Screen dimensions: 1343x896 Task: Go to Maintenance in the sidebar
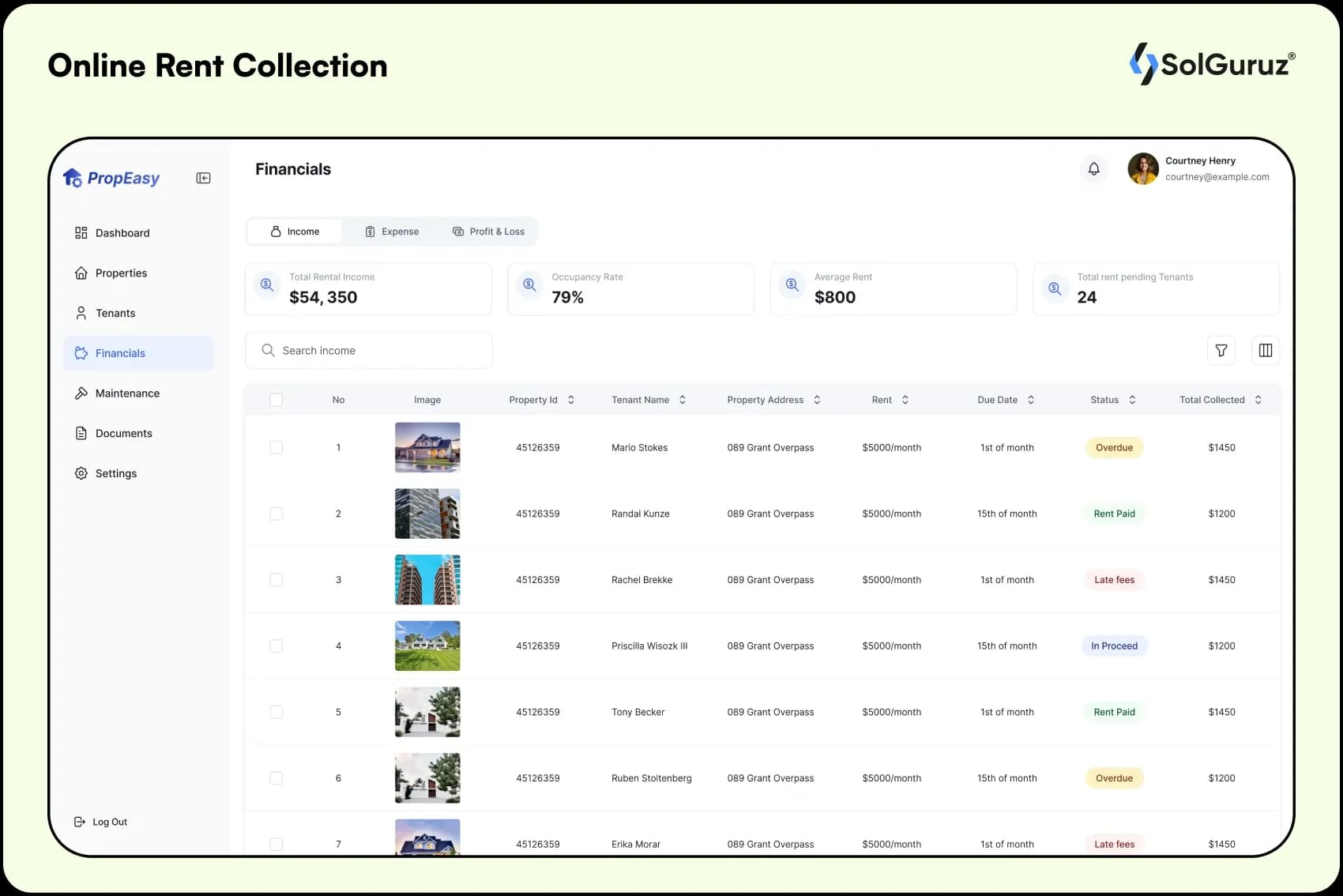(126, 393)
